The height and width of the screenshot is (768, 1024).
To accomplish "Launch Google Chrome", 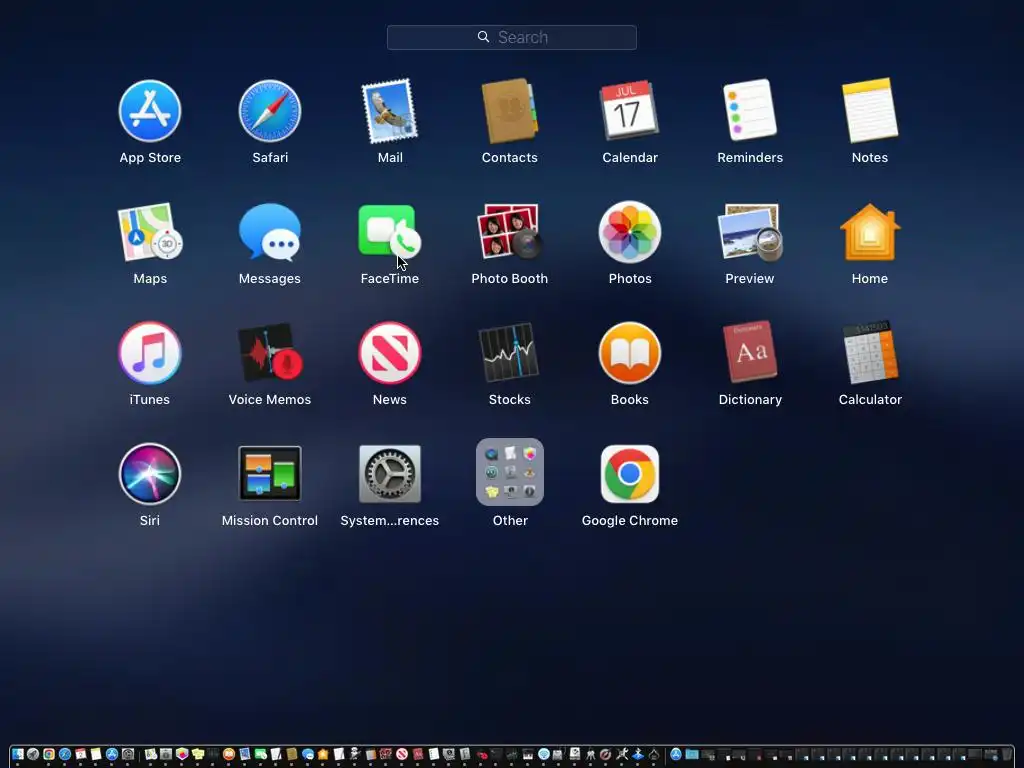I will click(x=630, y=474).
